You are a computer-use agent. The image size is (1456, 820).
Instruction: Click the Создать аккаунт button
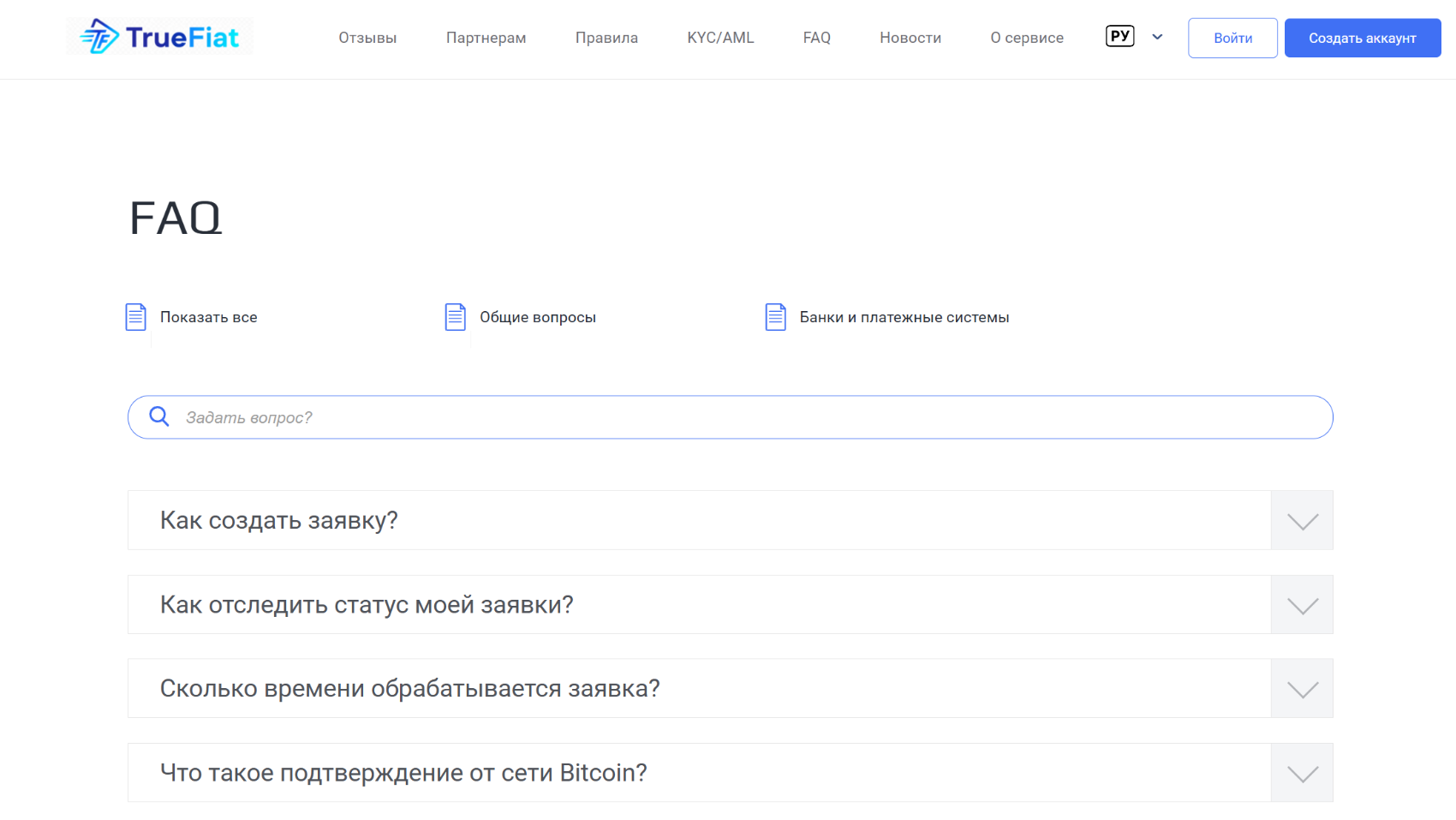pyautogui.click(x=1363, y=38)
